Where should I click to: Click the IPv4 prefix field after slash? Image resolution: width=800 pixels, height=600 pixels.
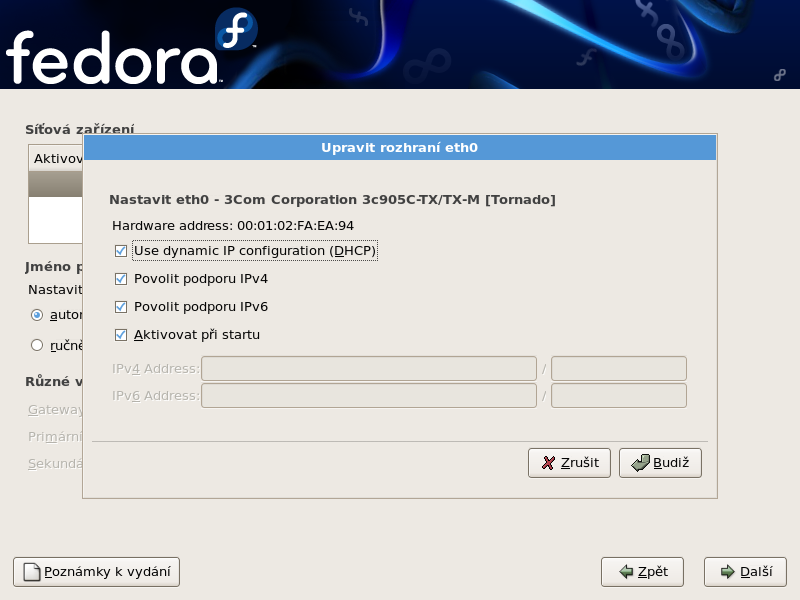(619, 368)
